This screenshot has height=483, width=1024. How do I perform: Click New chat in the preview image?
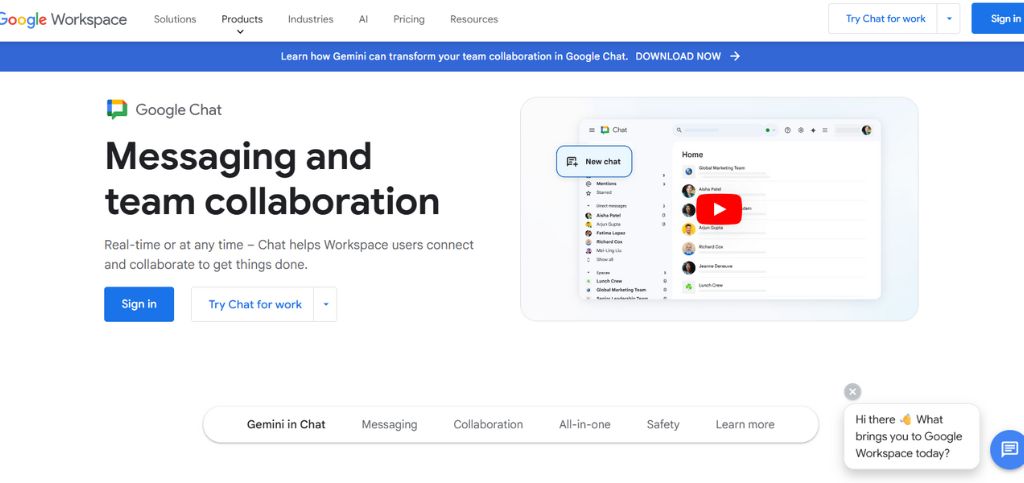pos(594,161)
